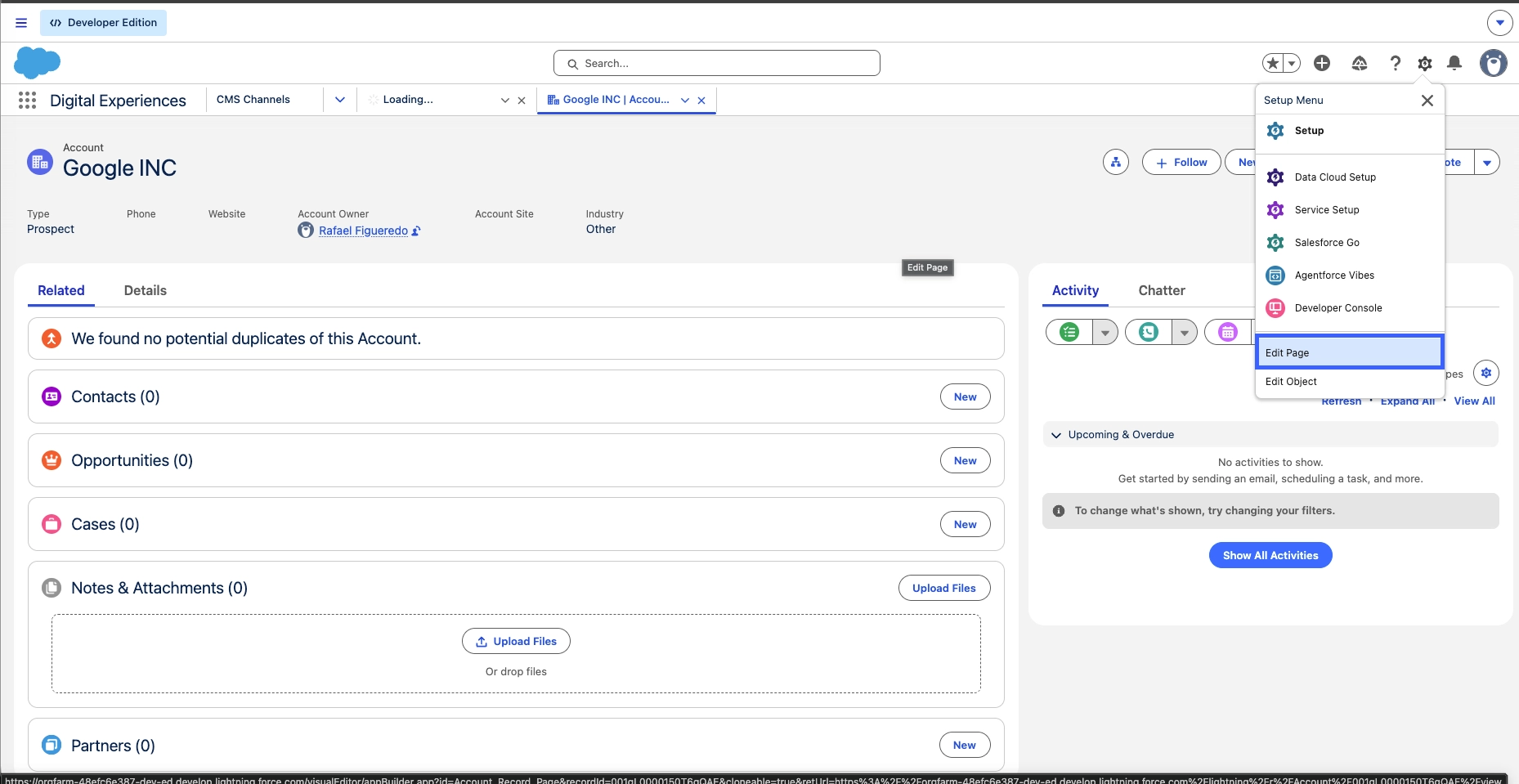Follow the Google INC account
Viewport: 1519px width, 784px height.
1181,162
